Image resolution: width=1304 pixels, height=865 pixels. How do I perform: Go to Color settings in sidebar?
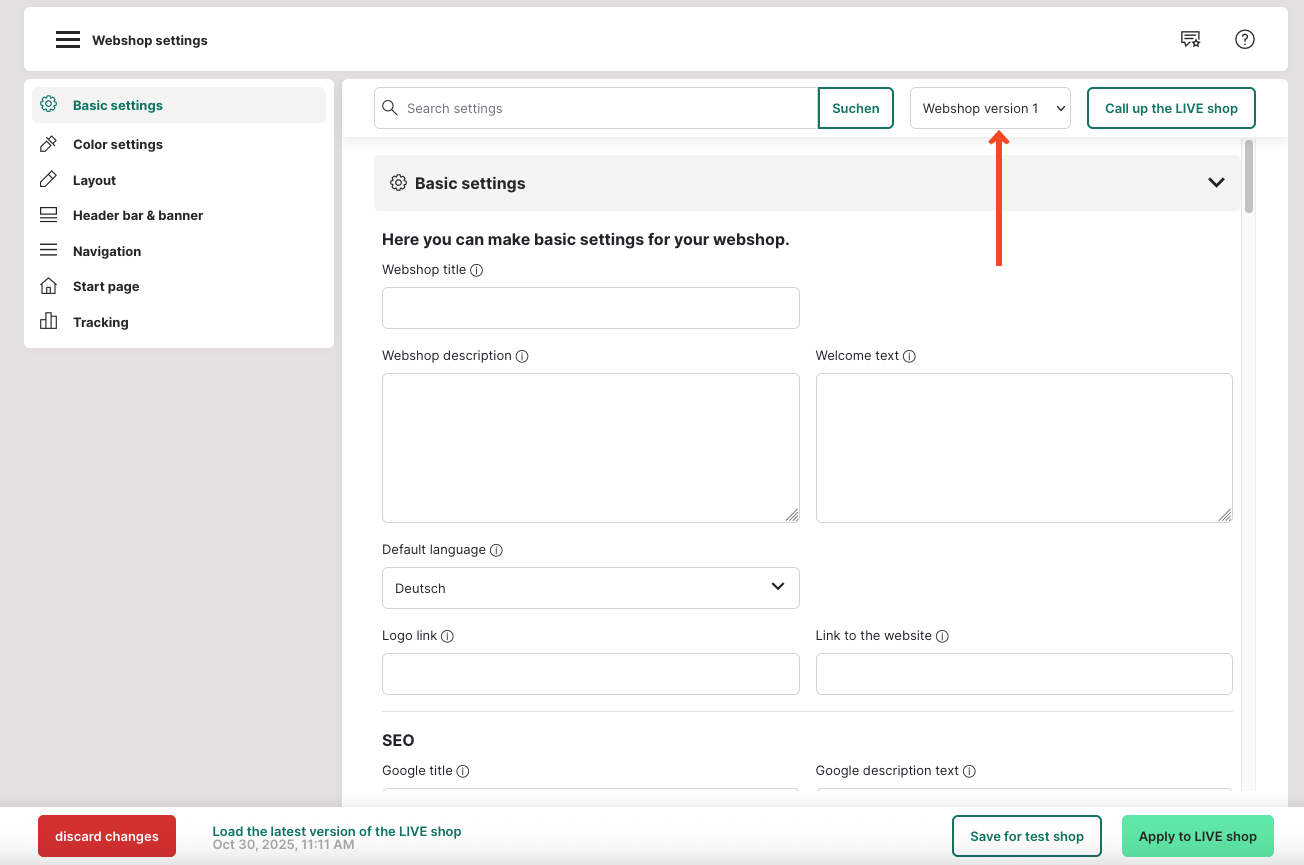tap(117, 144)
